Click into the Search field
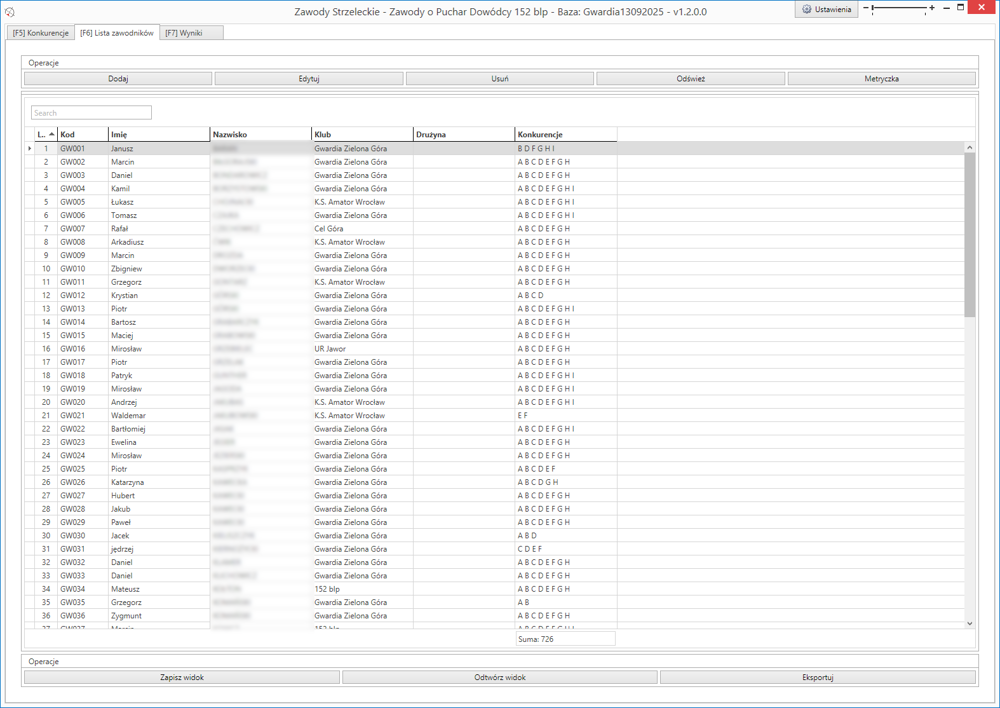Screen dimensions: 1000x708 (91, 113)
